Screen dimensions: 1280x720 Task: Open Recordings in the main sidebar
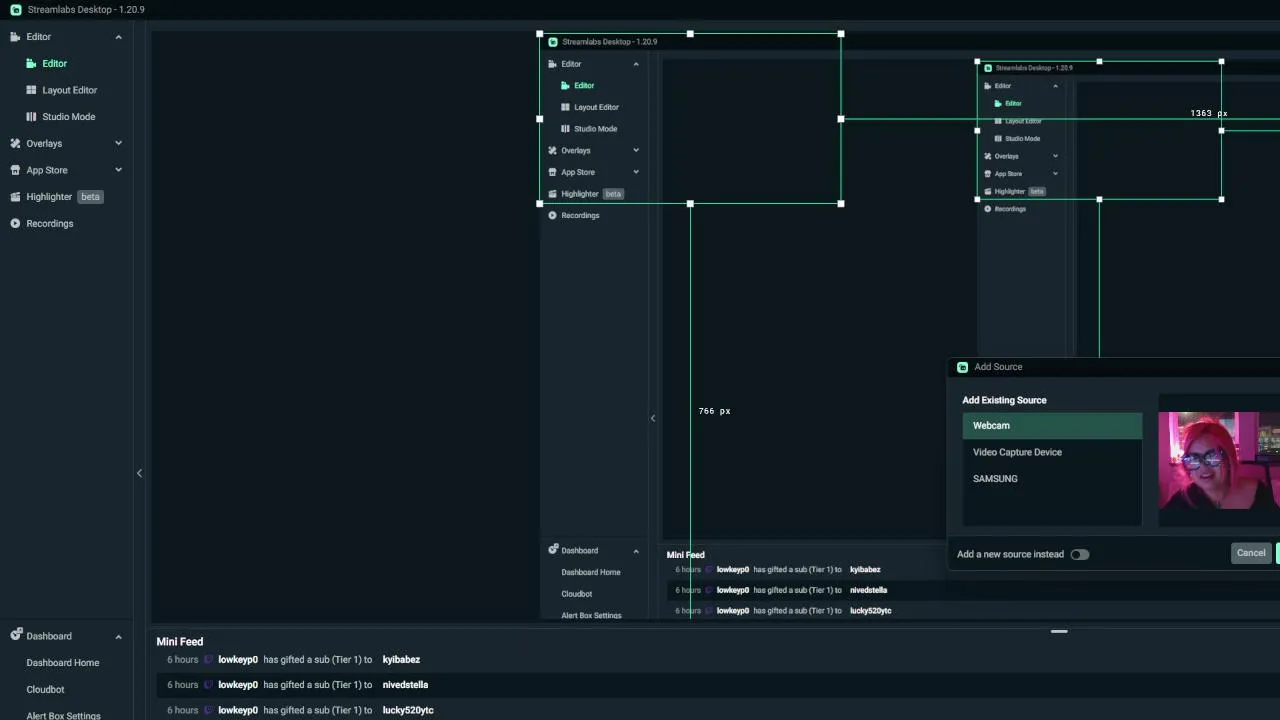pos(50,224)
